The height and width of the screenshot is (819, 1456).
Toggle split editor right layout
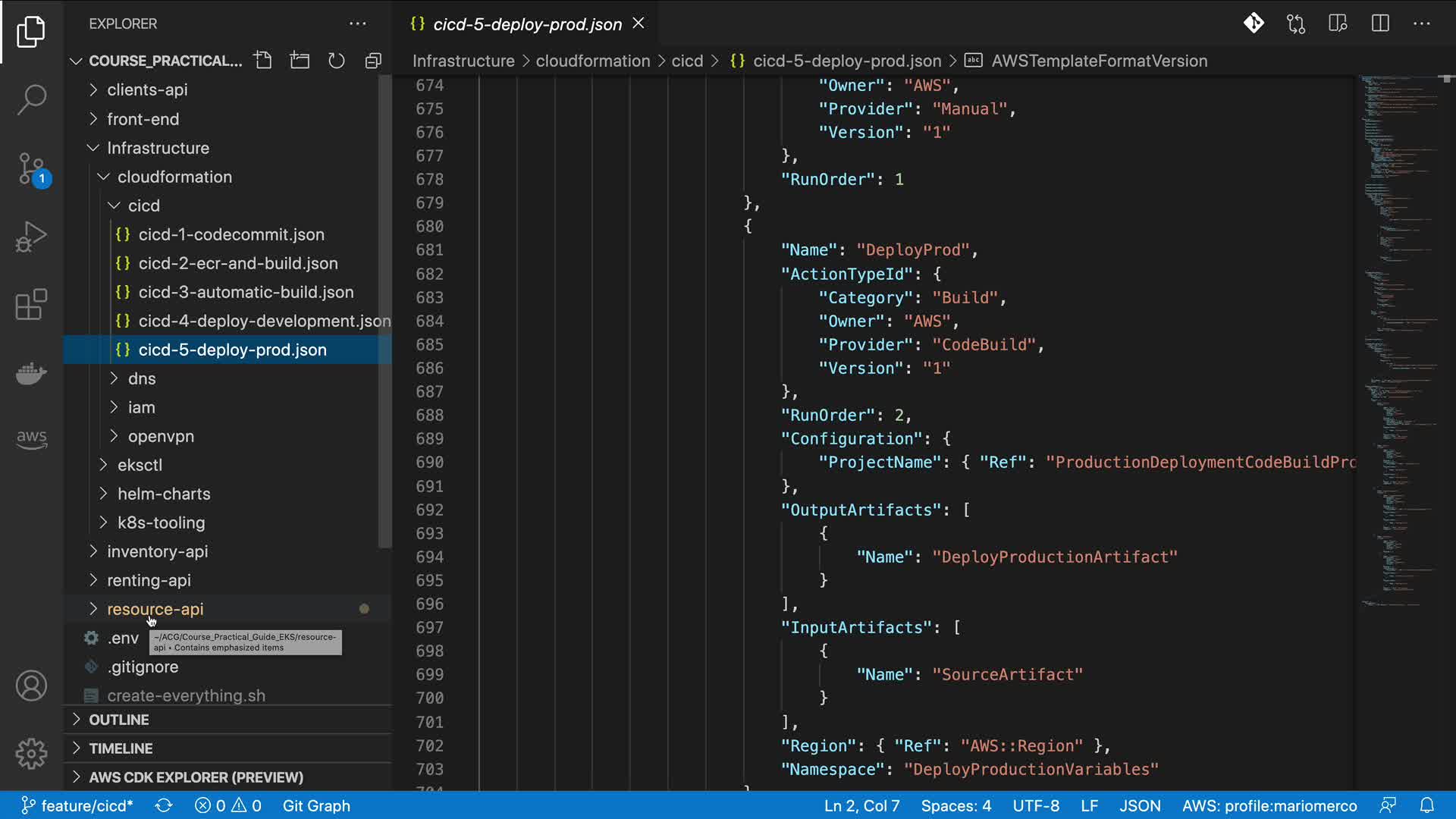point(1380,24)
